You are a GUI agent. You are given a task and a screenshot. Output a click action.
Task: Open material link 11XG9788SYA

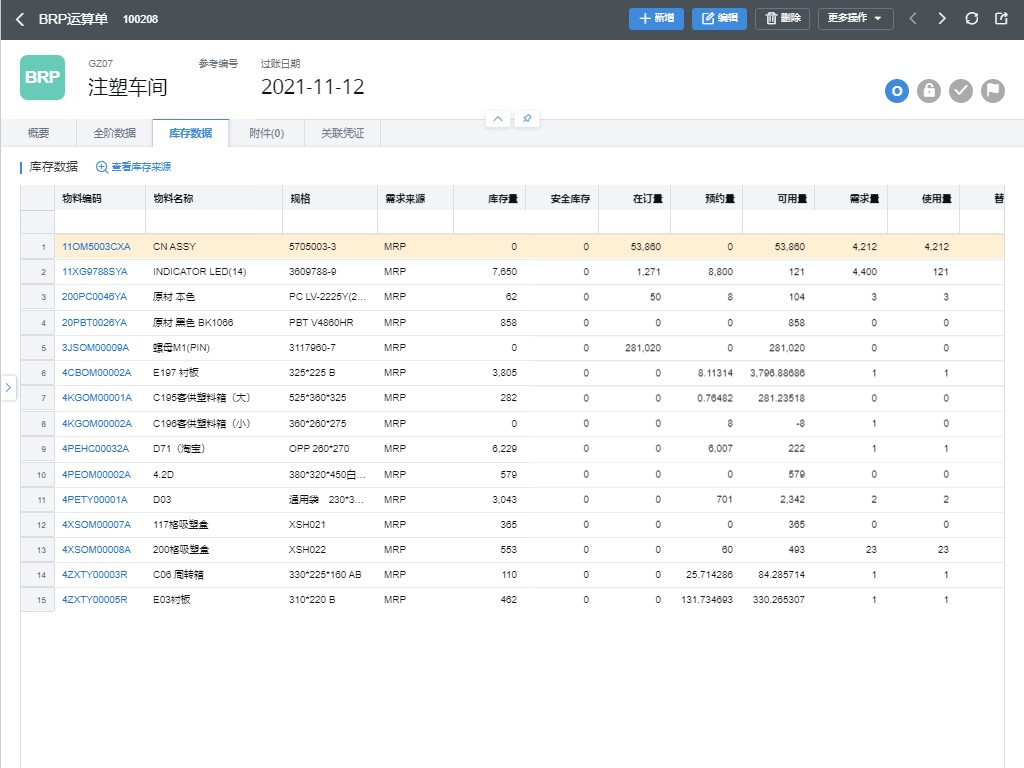[x=95, y=272]
